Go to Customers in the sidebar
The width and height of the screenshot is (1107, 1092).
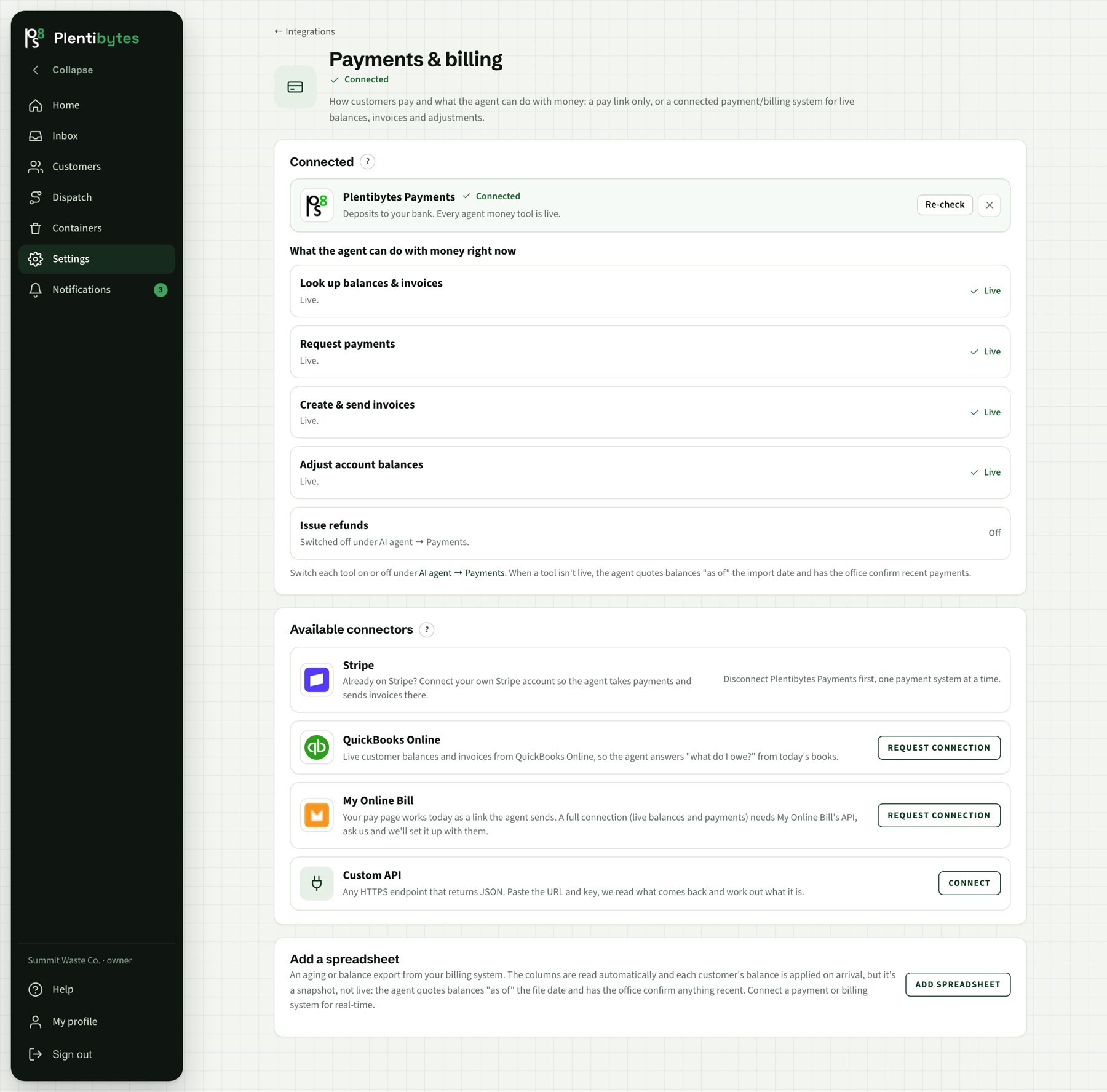click(x=97, y=167)
